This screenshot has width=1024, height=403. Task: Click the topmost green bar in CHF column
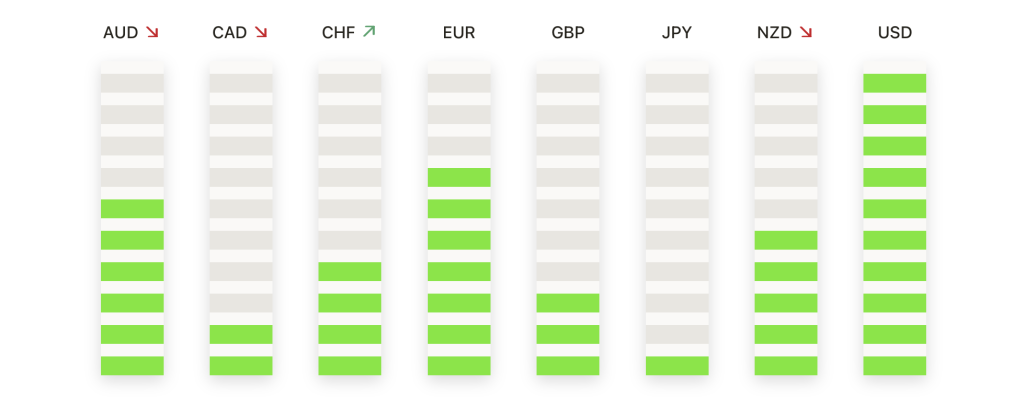click(x=350, y=272)
